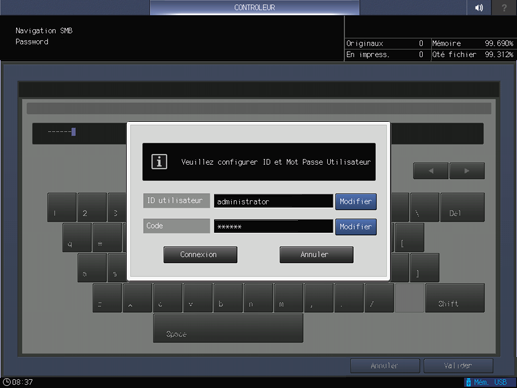The height and width of the screenshot is (388, 517).
Task: Tap the c key on keyboard
Action: pos(167,298)
